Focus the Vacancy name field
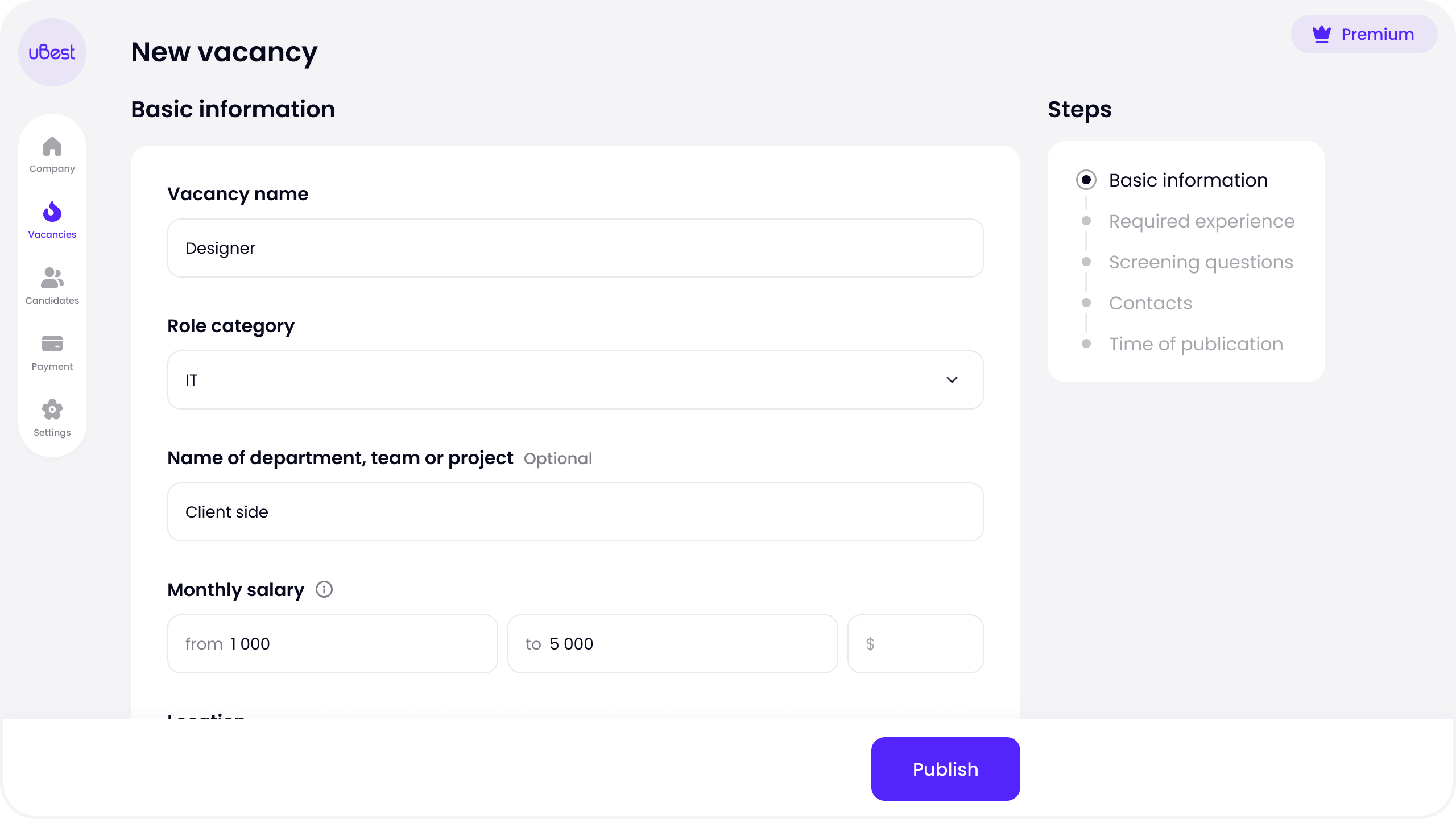The height and width of the screenshot is (819, 1456). pos(576,248)
